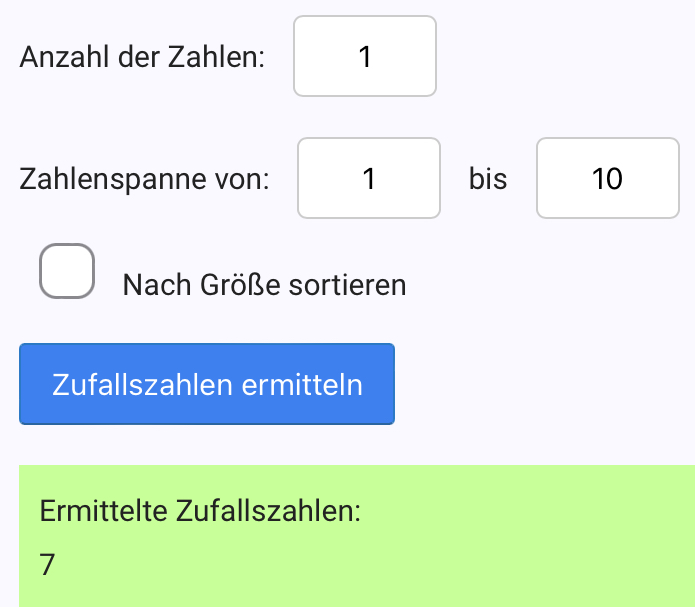Click the Anzahl der Zahlen label

[142, 56]
